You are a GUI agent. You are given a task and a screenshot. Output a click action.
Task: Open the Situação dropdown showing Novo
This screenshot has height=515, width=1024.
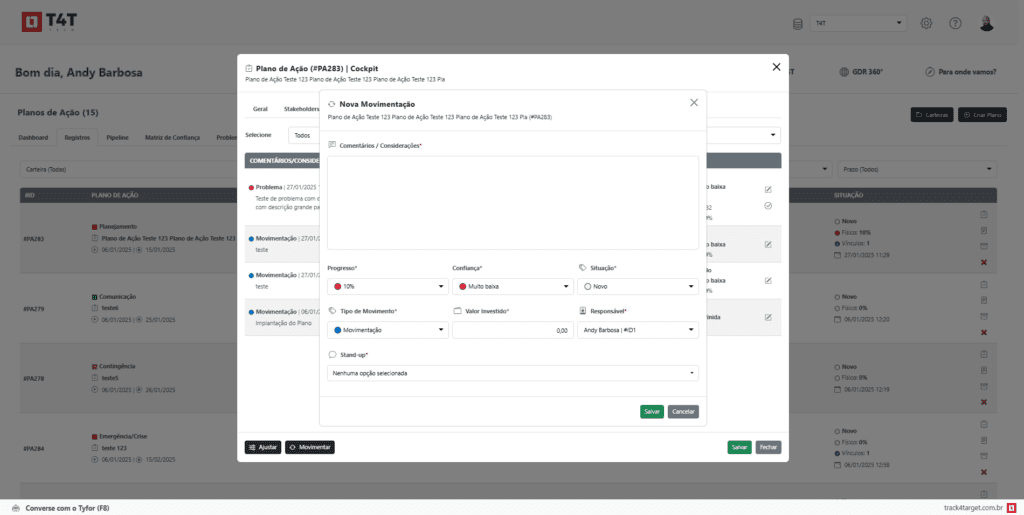click(637, 287)
